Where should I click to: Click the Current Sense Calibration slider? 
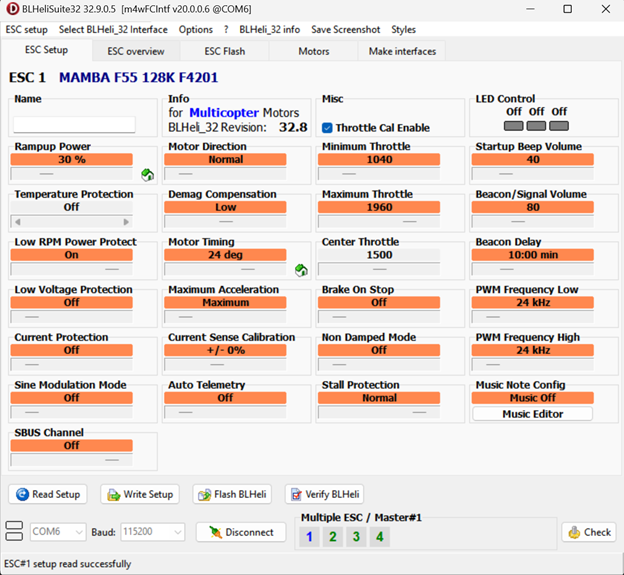(225, 364)
